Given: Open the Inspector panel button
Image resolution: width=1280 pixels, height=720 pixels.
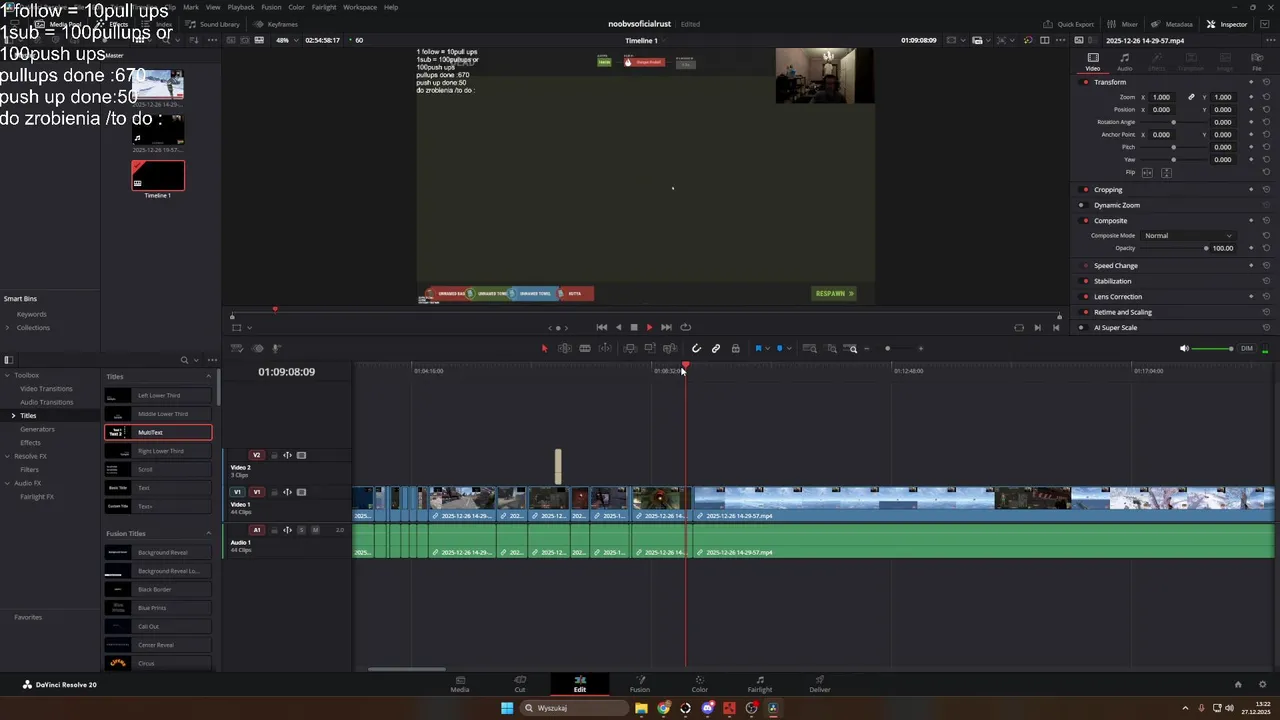Looking at the screenshot, I should tap(1227, 24).
